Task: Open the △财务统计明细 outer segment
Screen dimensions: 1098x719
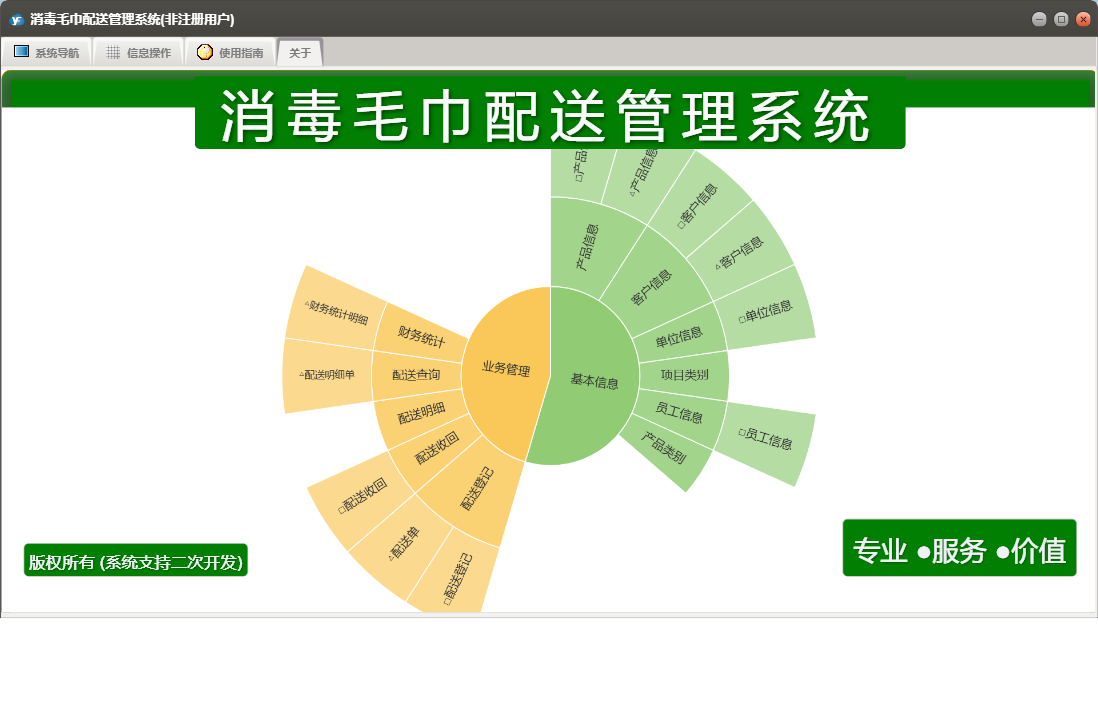Action: click(336, 312)
